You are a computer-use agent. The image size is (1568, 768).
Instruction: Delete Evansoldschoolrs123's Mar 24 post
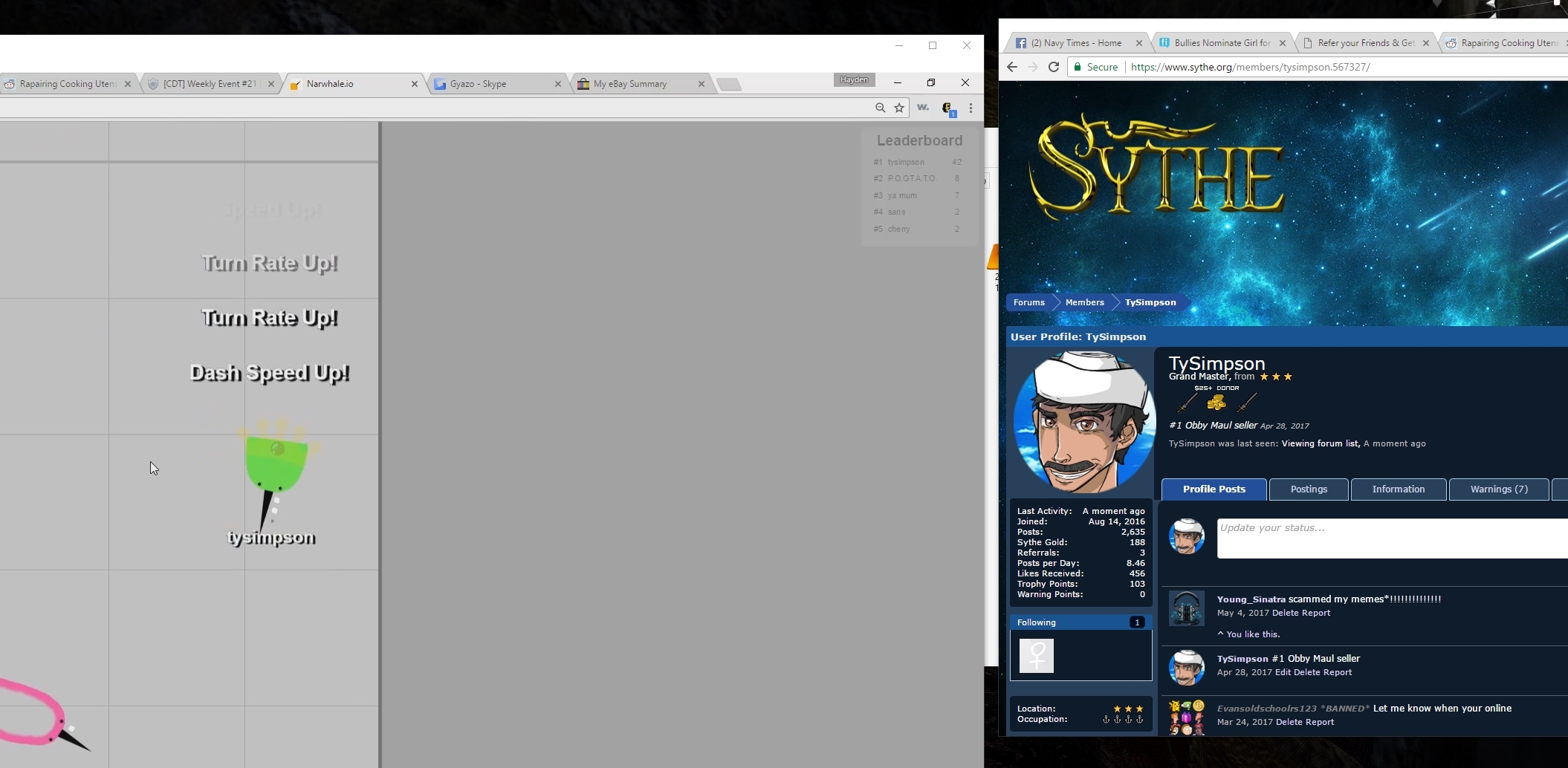tap(1289, 722)
